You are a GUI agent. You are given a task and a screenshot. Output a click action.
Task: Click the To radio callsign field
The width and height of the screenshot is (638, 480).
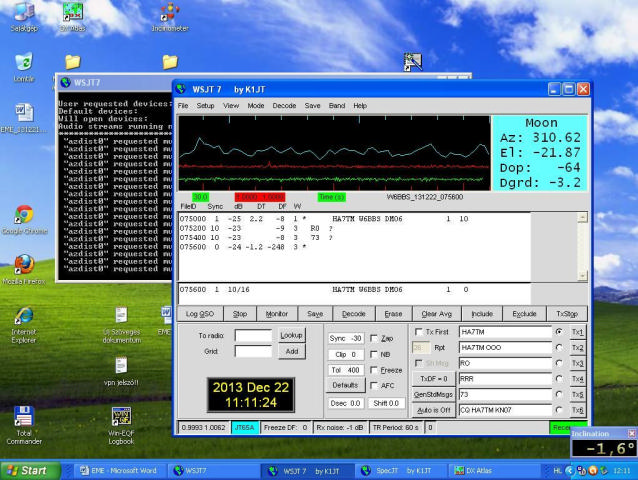point(253,336)
